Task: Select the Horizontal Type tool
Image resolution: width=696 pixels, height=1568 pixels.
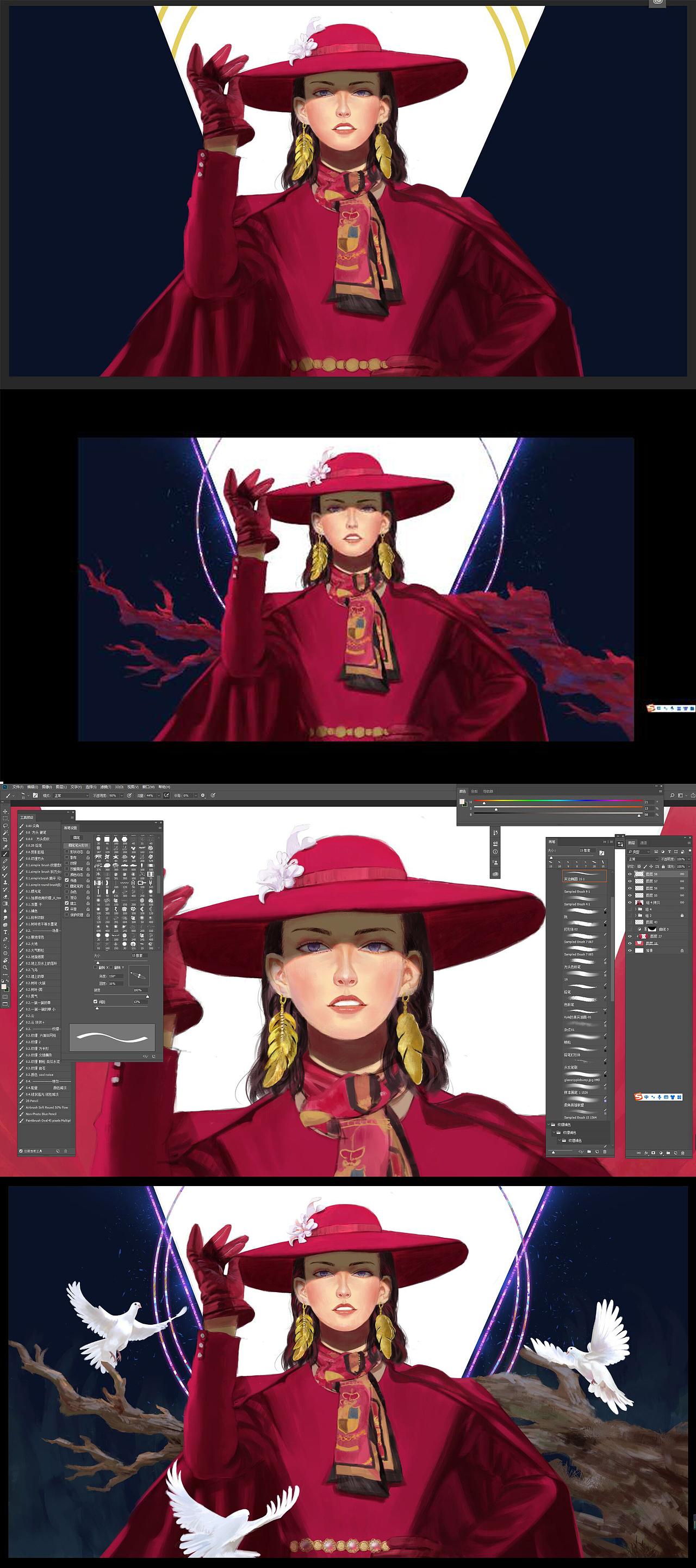Action: click(x=5, y=933)
